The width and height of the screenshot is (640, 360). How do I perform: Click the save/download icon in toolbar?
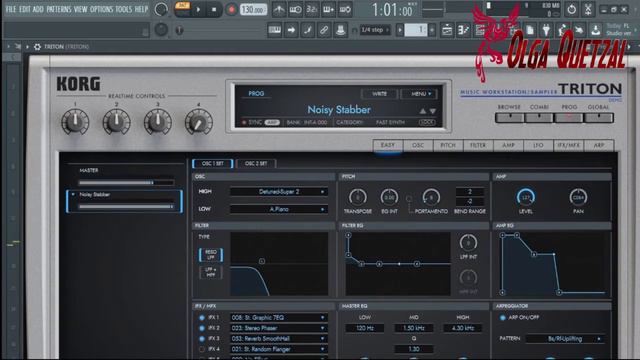[x=596, y=30]
